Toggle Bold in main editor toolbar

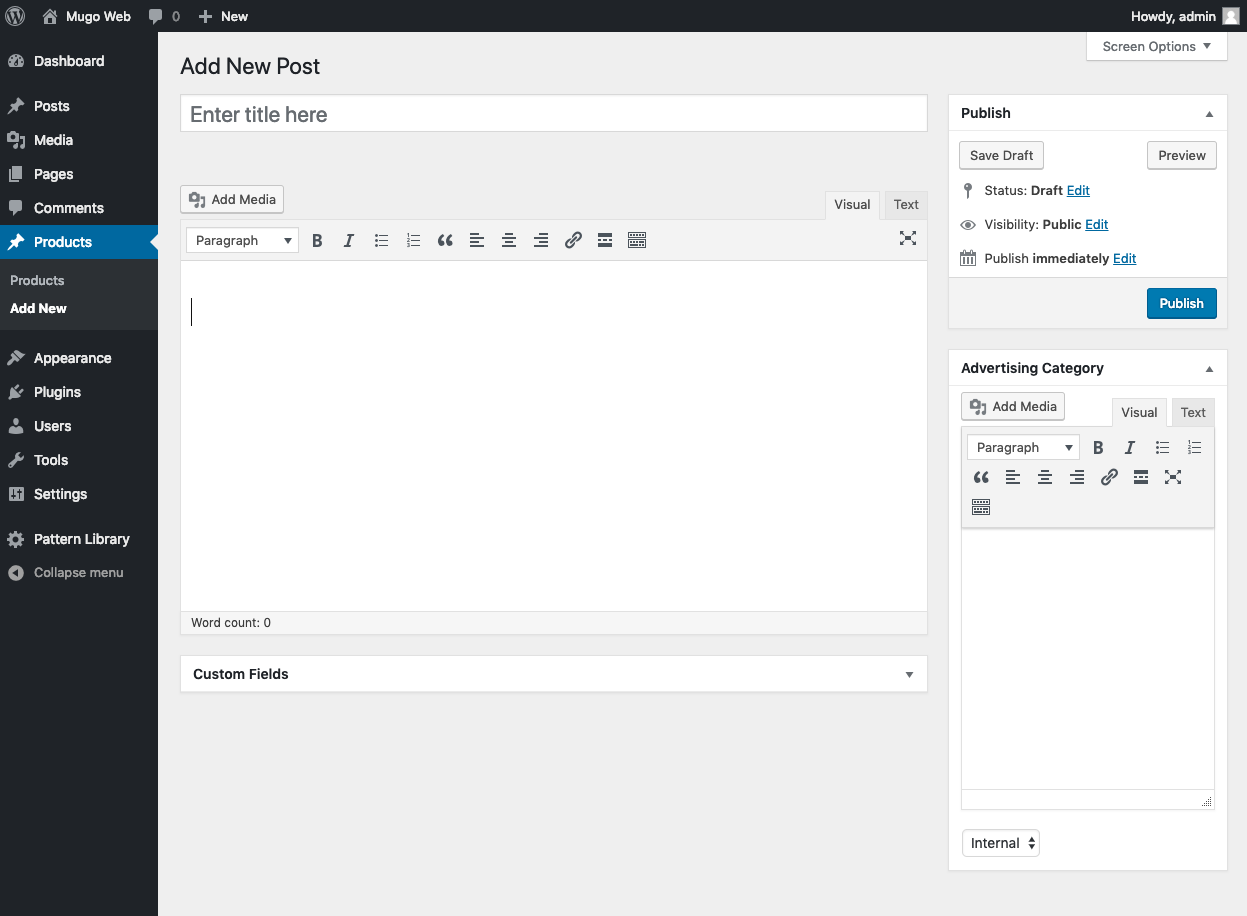[317, 240]
